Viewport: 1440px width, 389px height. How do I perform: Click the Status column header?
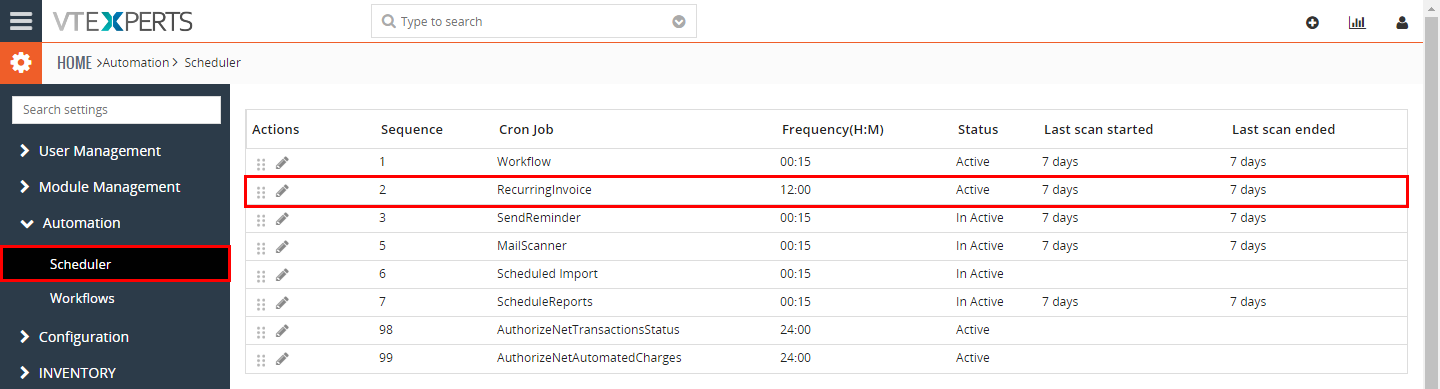pyautogui.click(x=978, y=129)
